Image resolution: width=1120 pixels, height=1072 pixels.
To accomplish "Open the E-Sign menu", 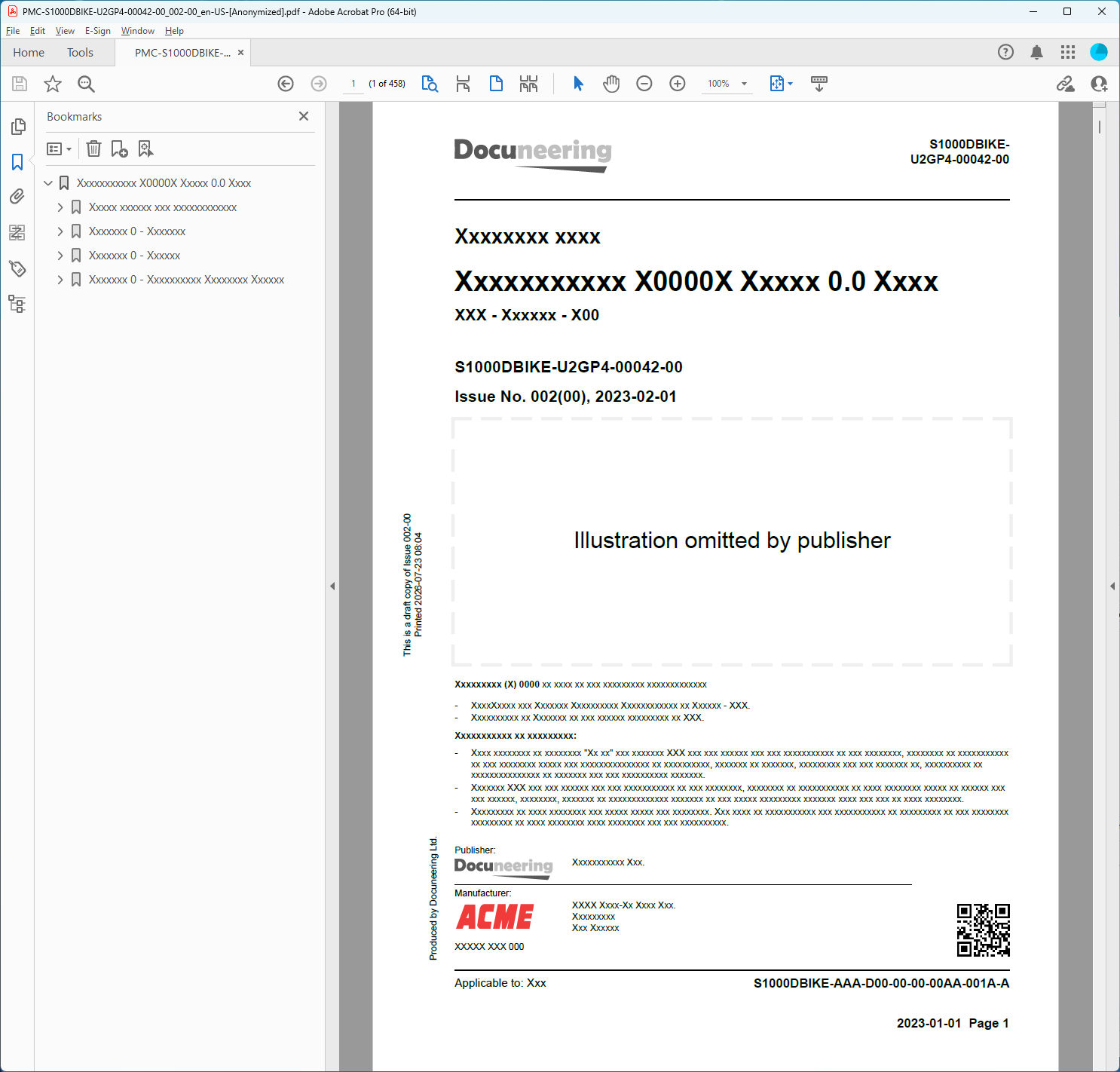I will pyautogui.click(x=98, y=31).
